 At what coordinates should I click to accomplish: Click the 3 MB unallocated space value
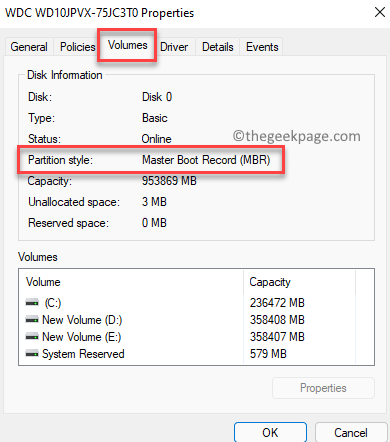click(x=154, y=202)
